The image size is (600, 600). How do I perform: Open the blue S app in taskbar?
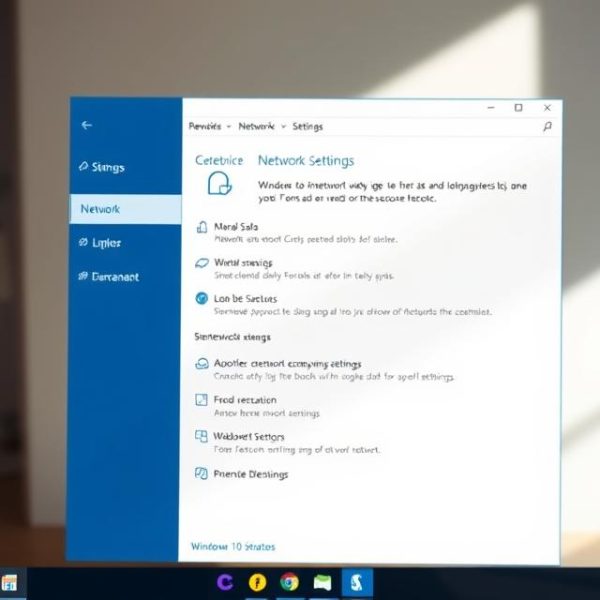(x=357, y=582)
